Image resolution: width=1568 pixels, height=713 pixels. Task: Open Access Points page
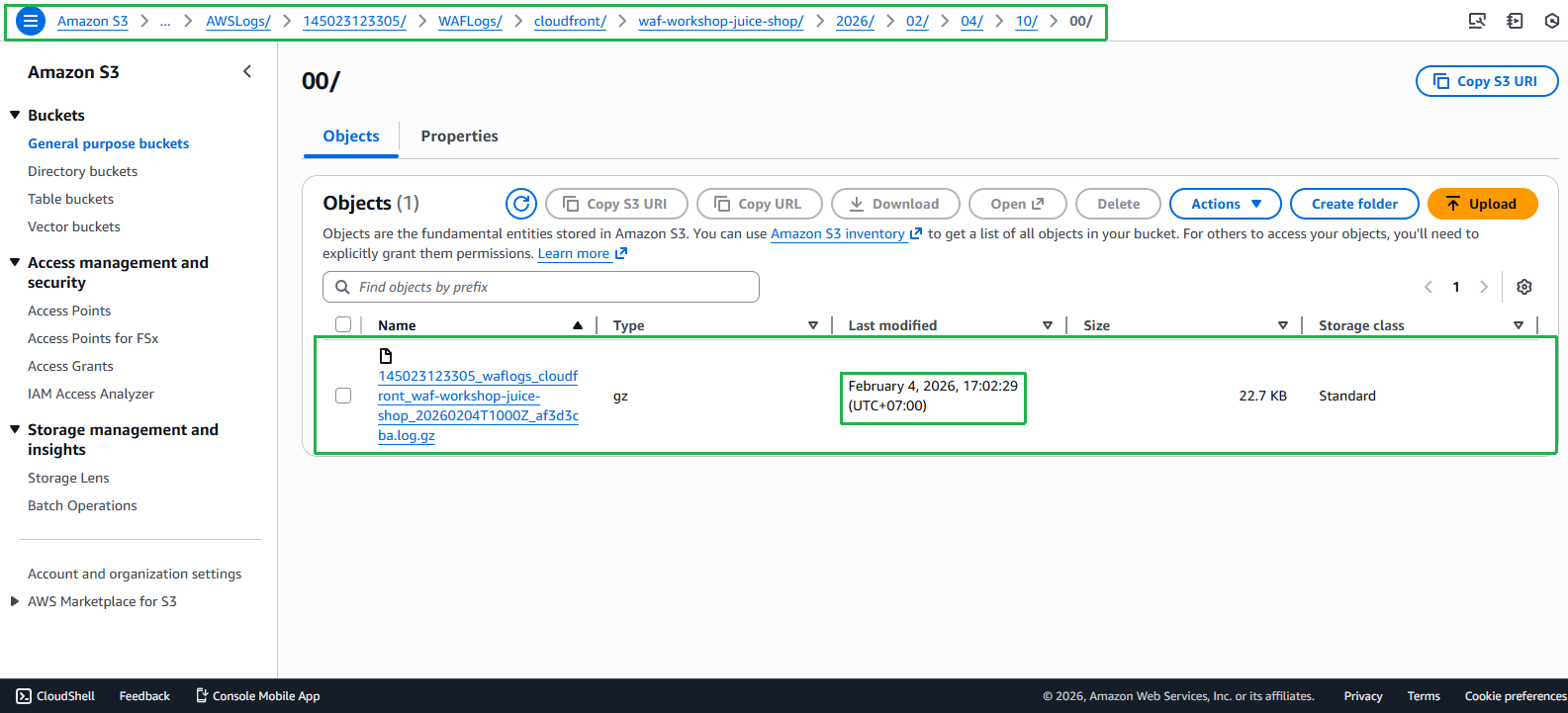coord(69,311)
